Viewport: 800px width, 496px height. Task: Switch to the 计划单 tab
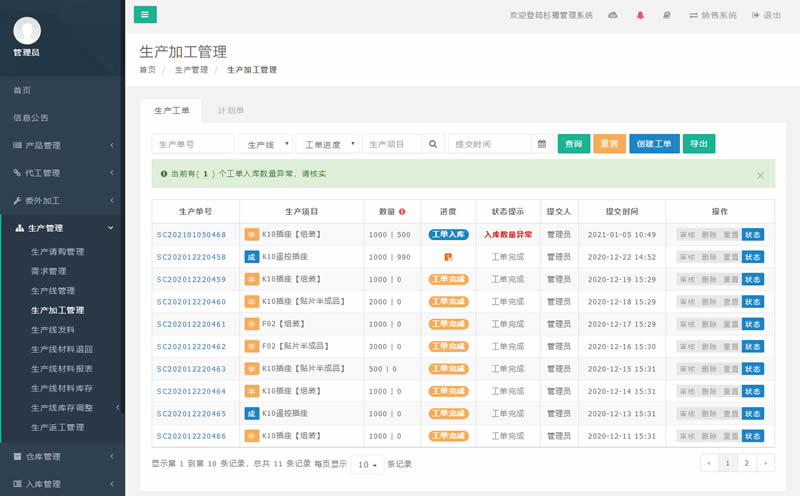[x=231, y=111]
